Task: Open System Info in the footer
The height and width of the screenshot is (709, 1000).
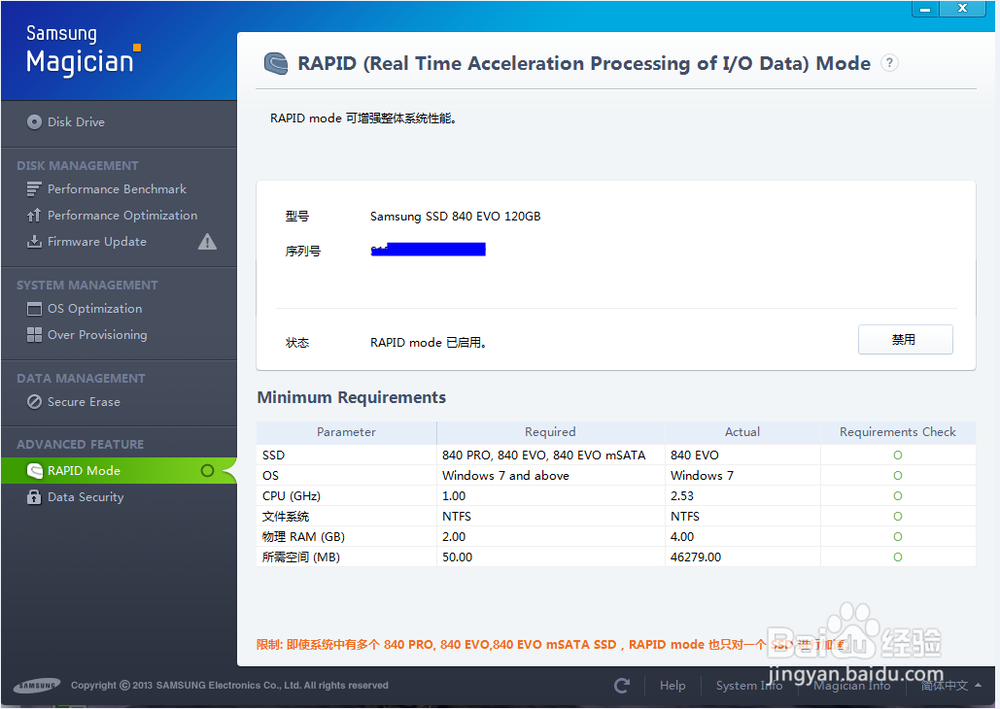Action: click(x=749, y=685)
